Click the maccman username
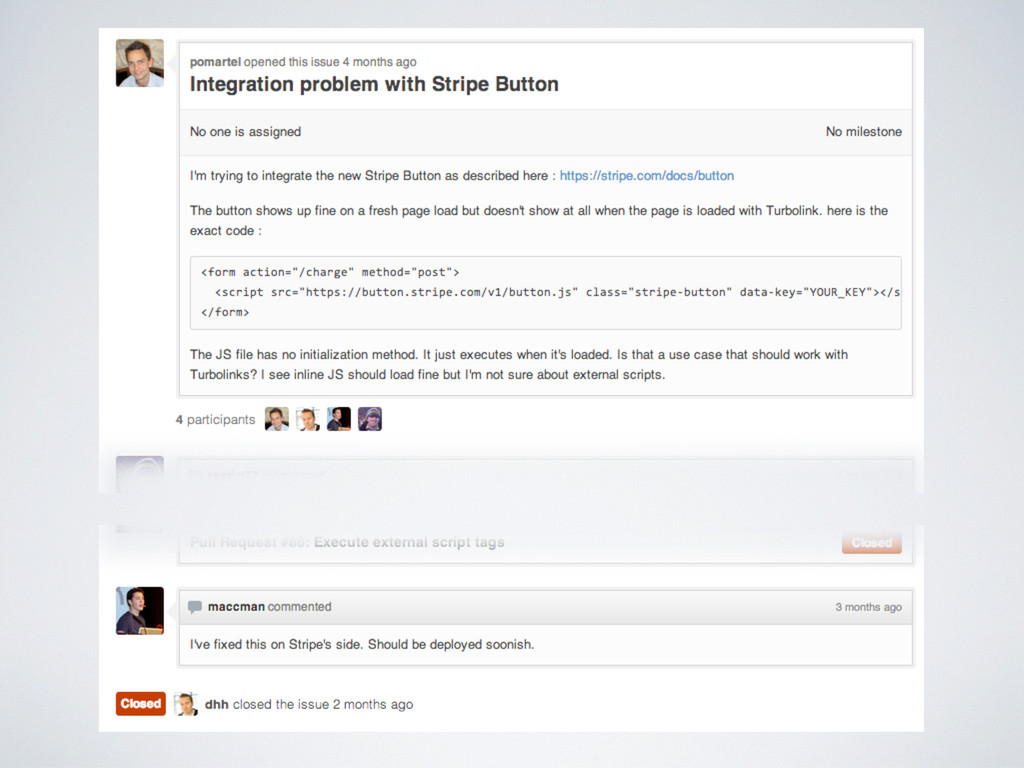The width and height of the screenshot is (1024, 768). pyautogui.click(x=236, y=607)
